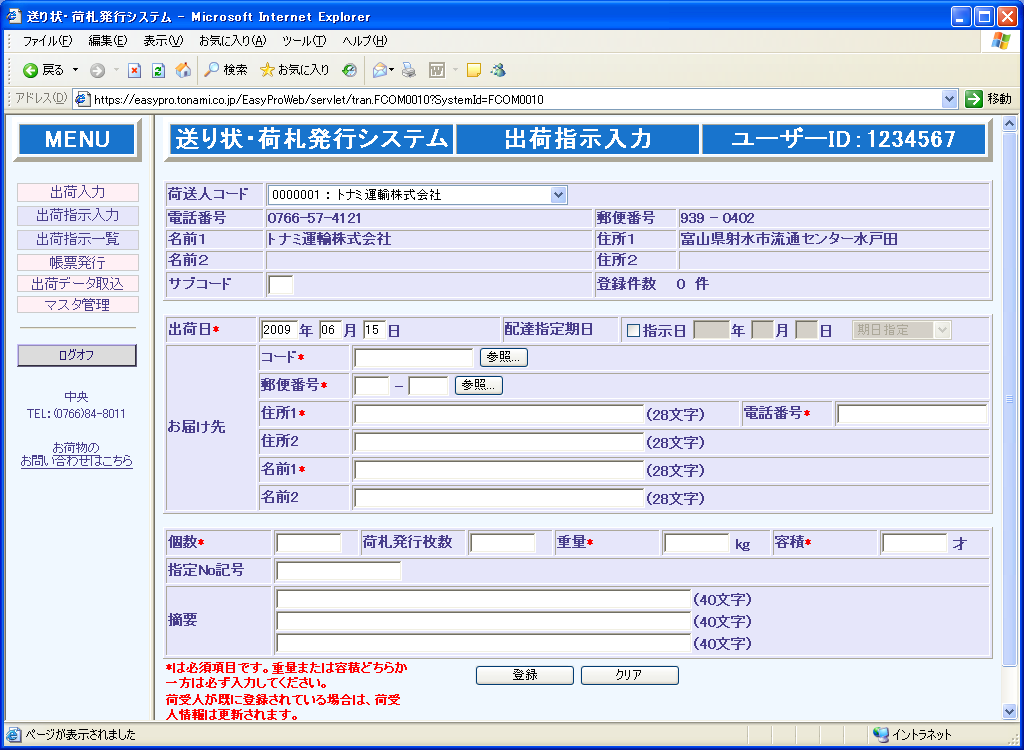This screenshot has width=1024, height=750.
Task: Click the 重量 kg input field
Action: (x=697, y=544)
